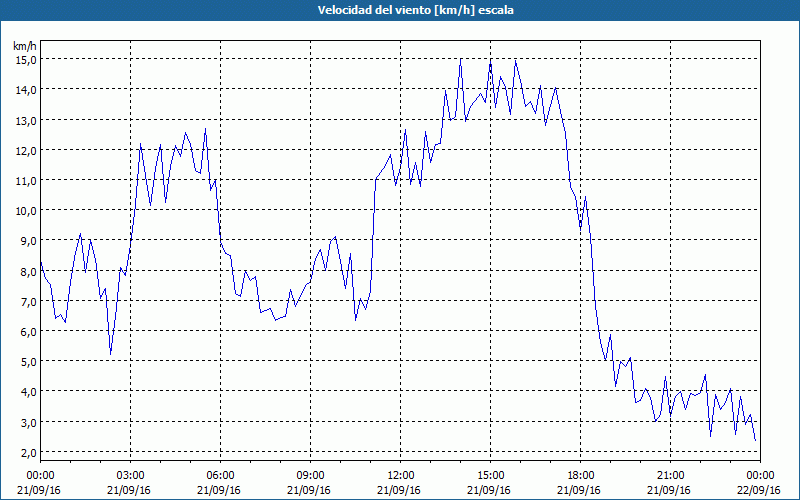Image resolution: width=800 pixels, height=500 pixels.
Task: Click the 22/09/16 date label
Action: tap(759, 490)
